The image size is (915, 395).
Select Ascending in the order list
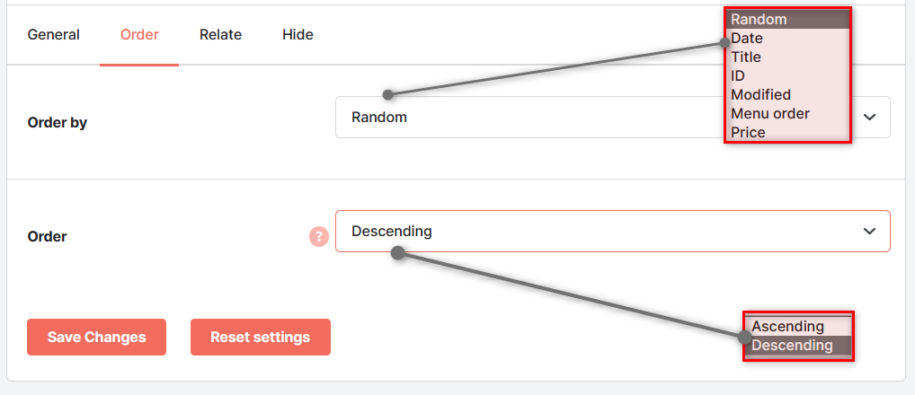[798, 326]
